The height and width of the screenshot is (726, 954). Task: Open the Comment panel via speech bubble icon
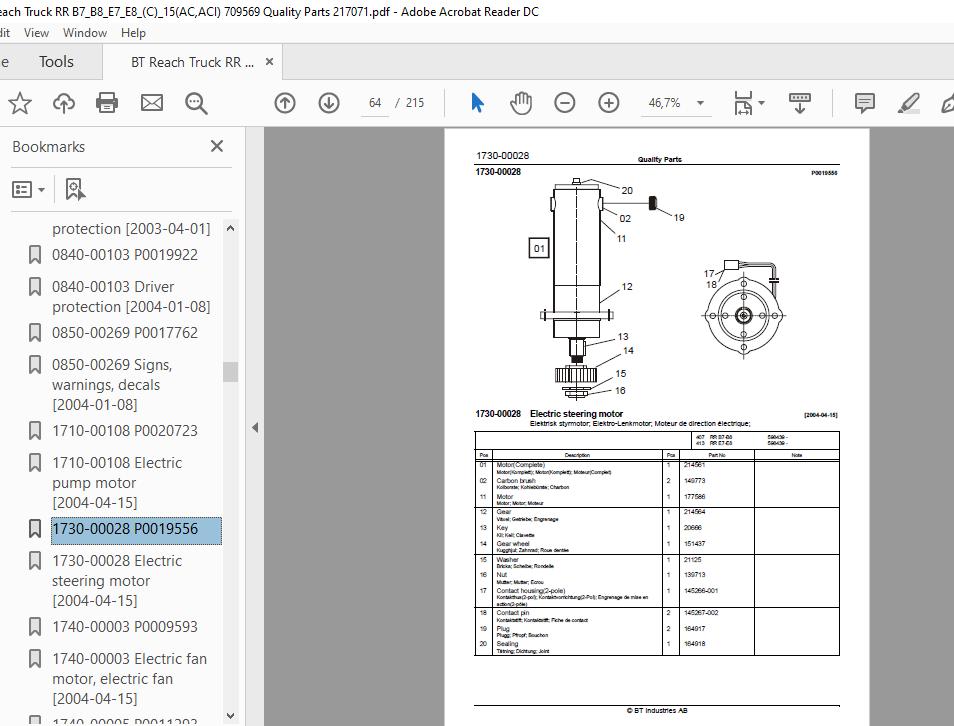point(862,102)
